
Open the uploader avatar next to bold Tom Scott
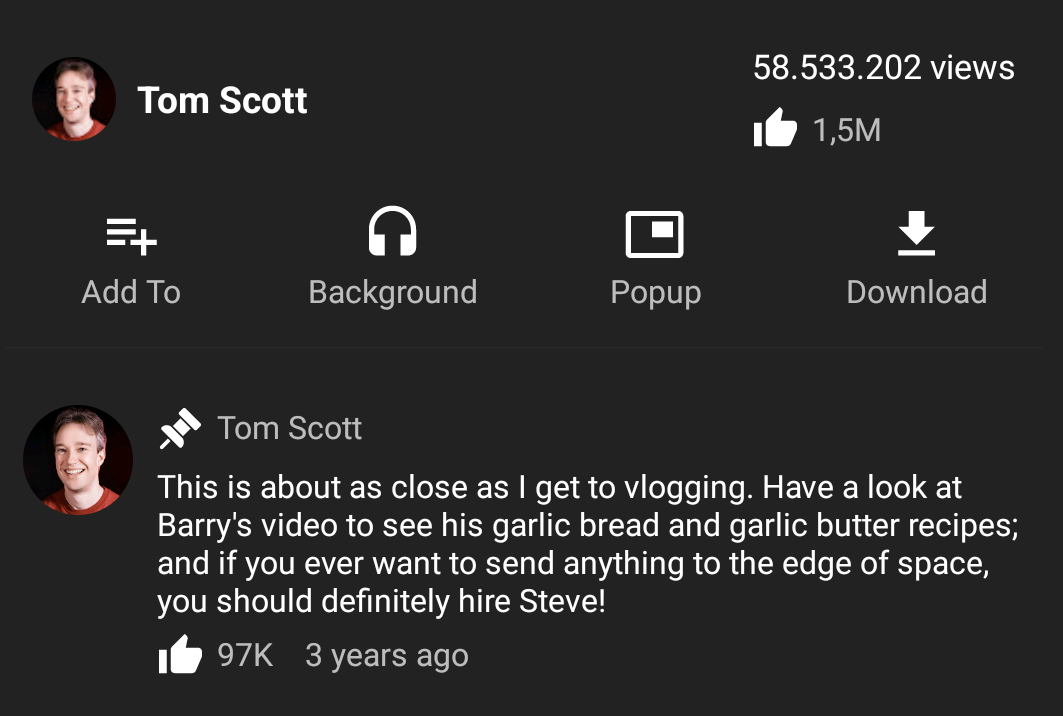tap(74, 99)
